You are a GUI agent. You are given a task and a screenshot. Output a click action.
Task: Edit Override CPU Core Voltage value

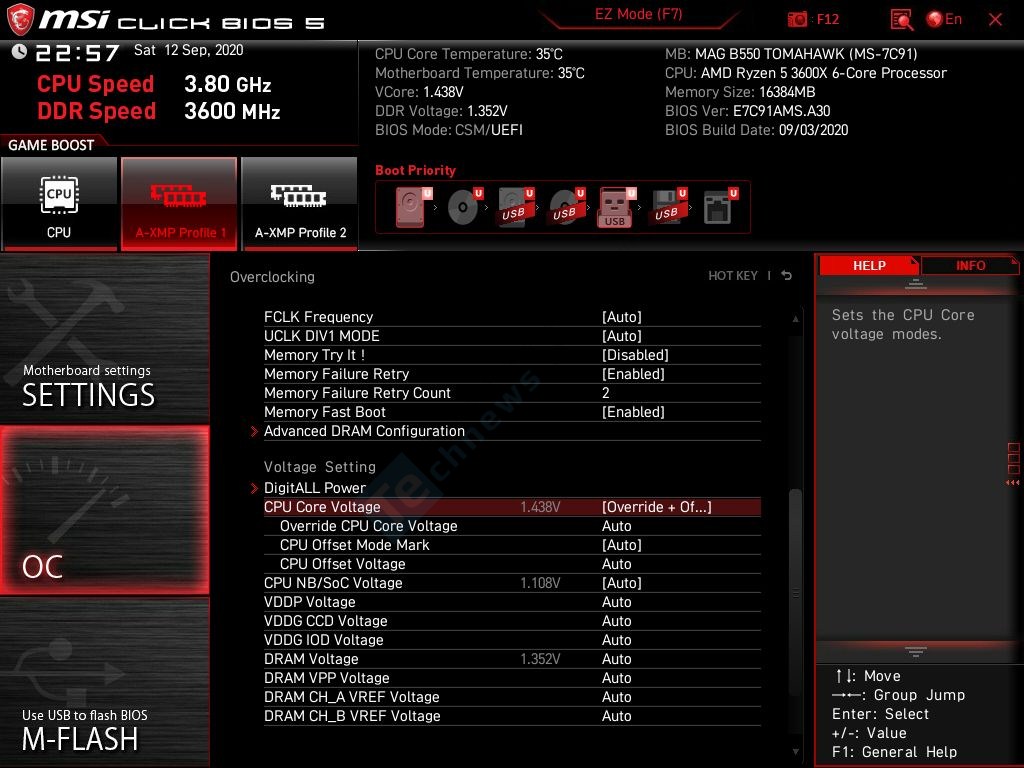point(616,526)
